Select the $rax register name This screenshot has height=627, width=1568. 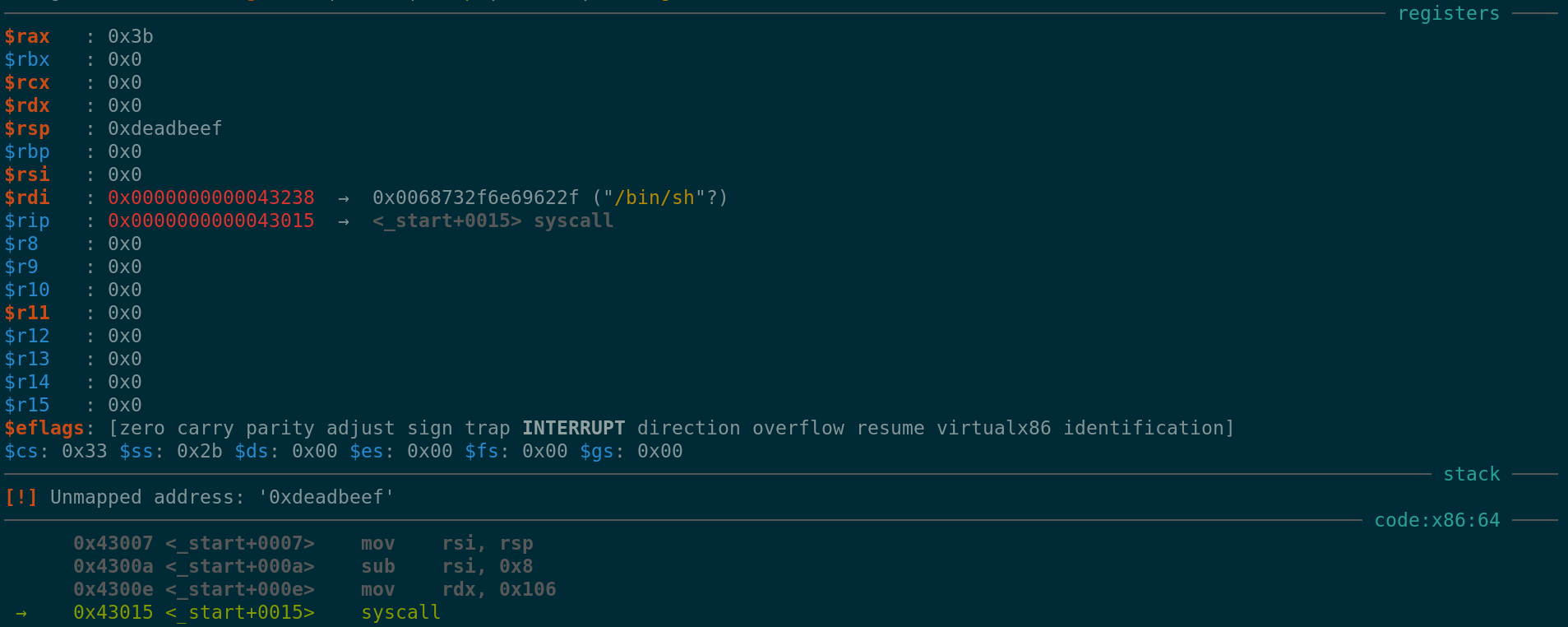(x=27, y=37)
